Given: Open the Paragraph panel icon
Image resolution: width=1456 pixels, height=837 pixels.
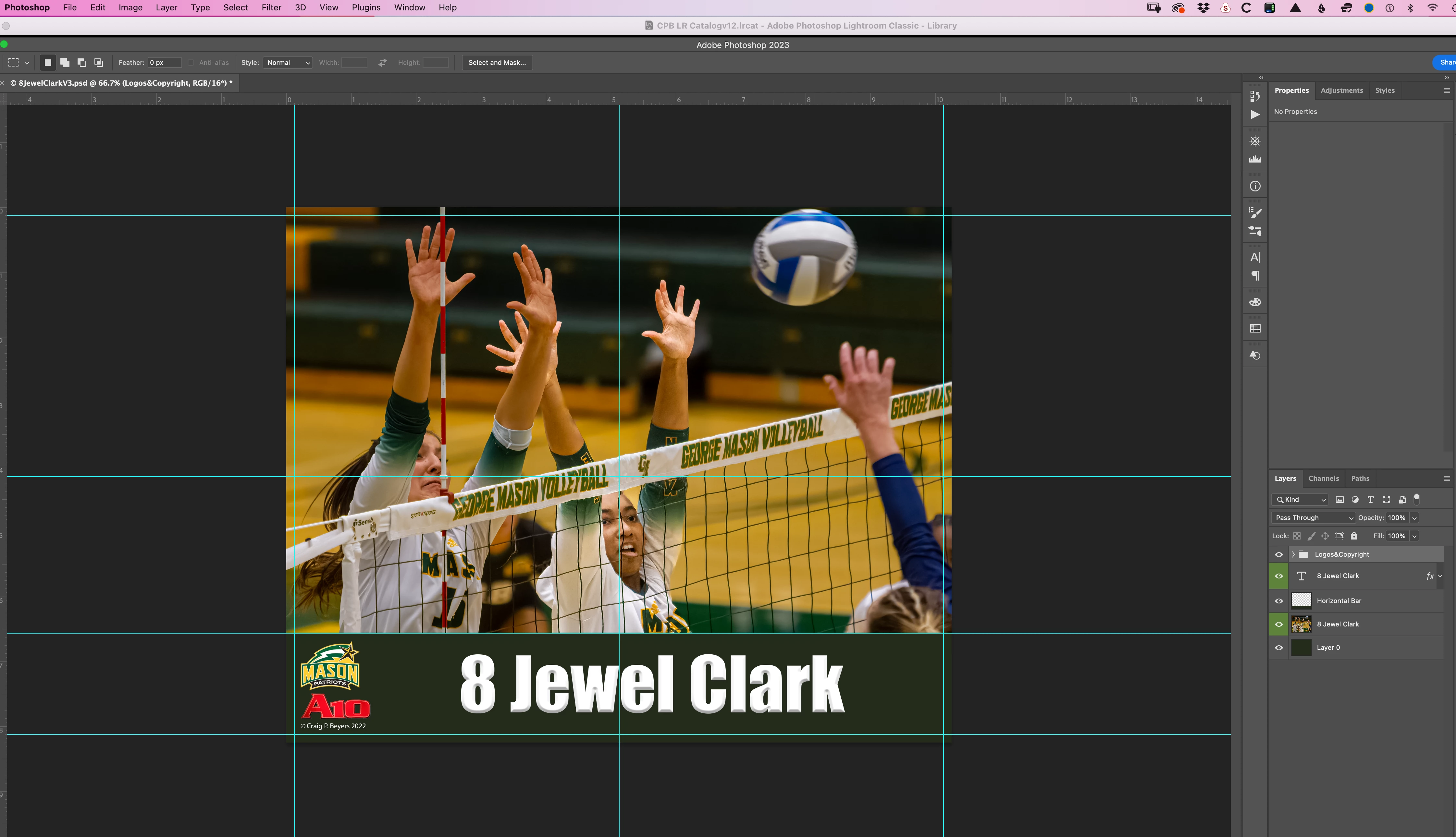Looking at the screenshot, I should tap(1255, 276).
